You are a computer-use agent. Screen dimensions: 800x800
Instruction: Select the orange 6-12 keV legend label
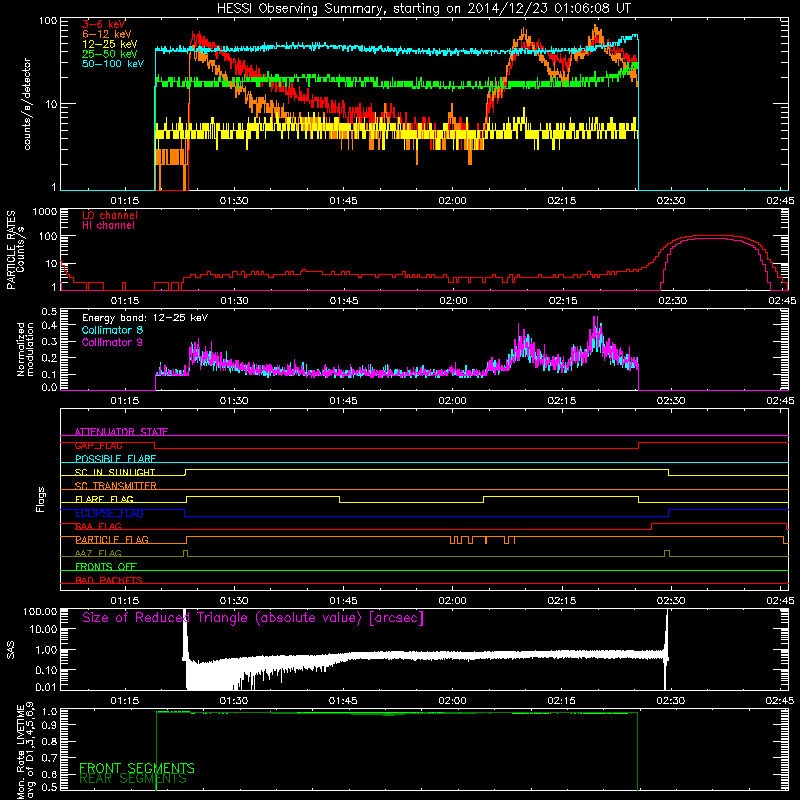107,34
